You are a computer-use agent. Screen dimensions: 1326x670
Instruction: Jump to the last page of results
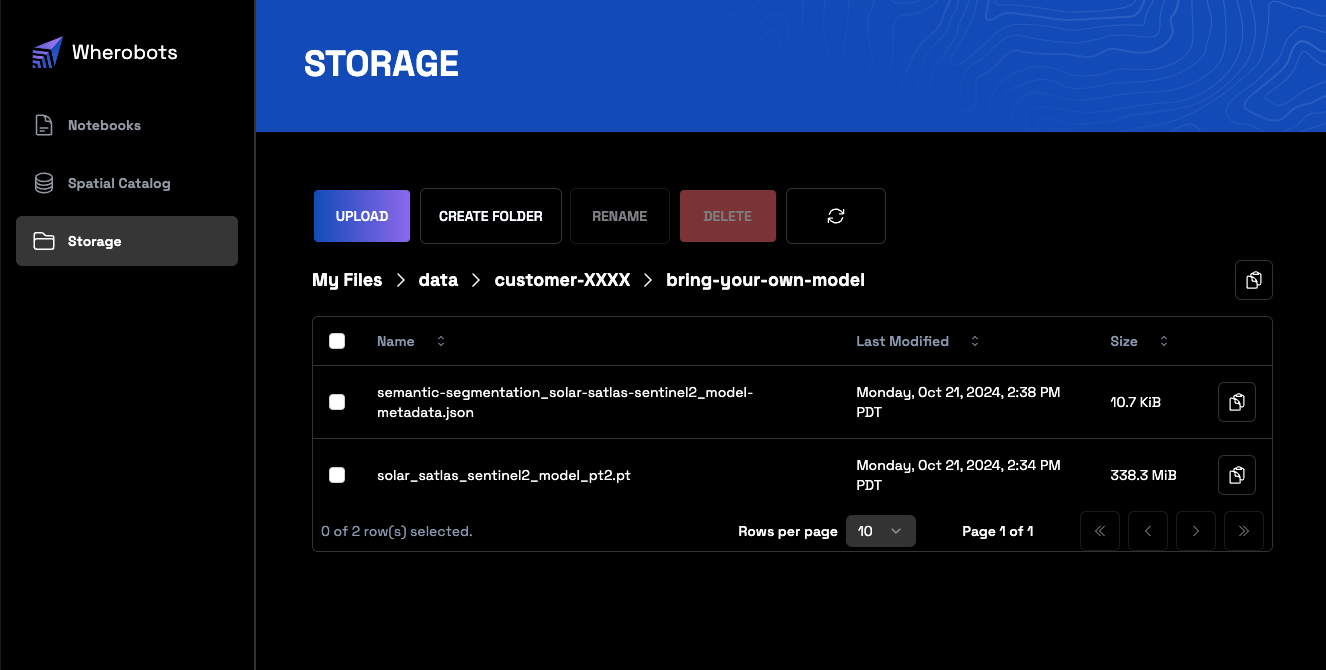tap(1243, 530)
